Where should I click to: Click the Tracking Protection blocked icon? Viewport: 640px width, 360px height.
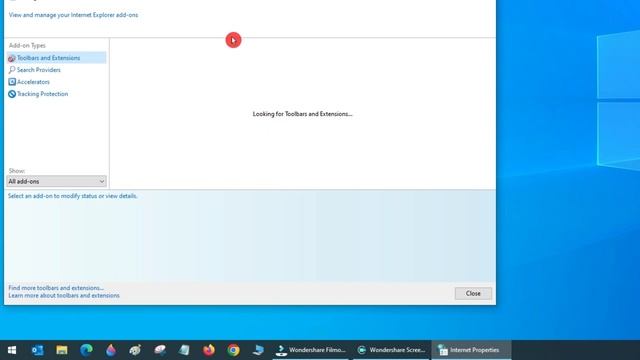point(12,94)
